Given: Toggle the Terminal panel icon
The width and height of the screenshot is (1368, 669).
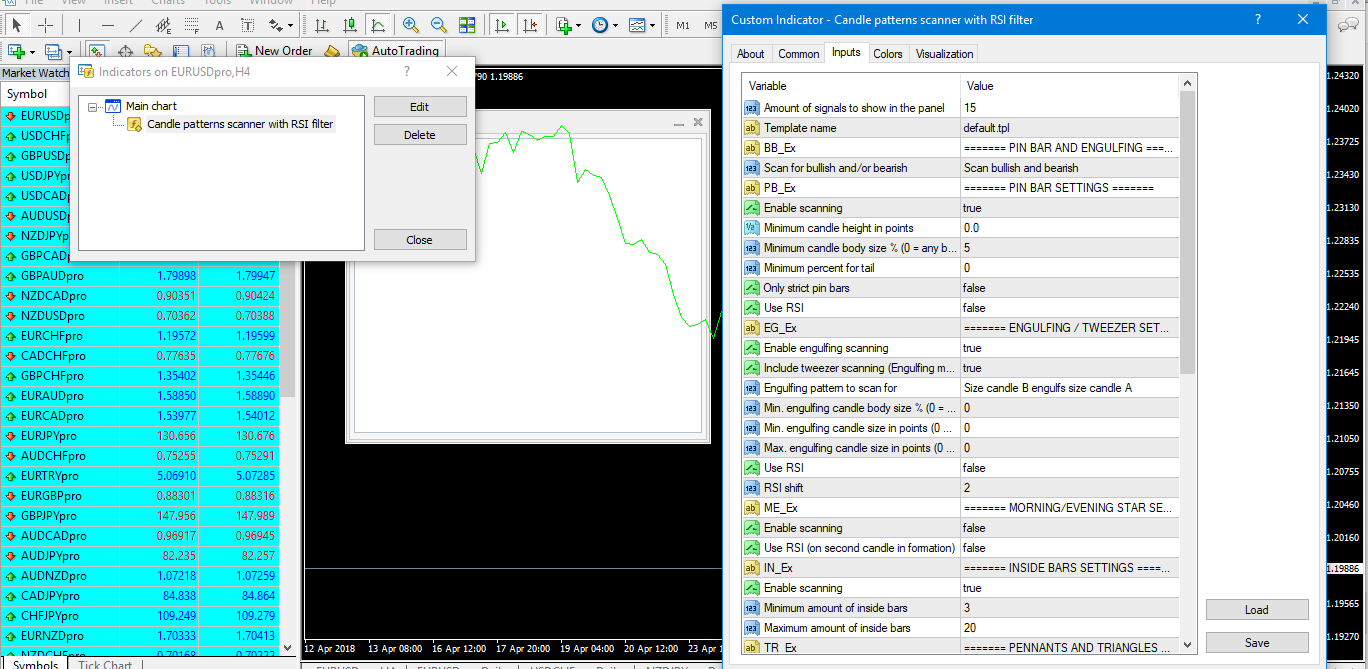Looking at the screenshot, I should pyautogui.click(x=180, y=51).
